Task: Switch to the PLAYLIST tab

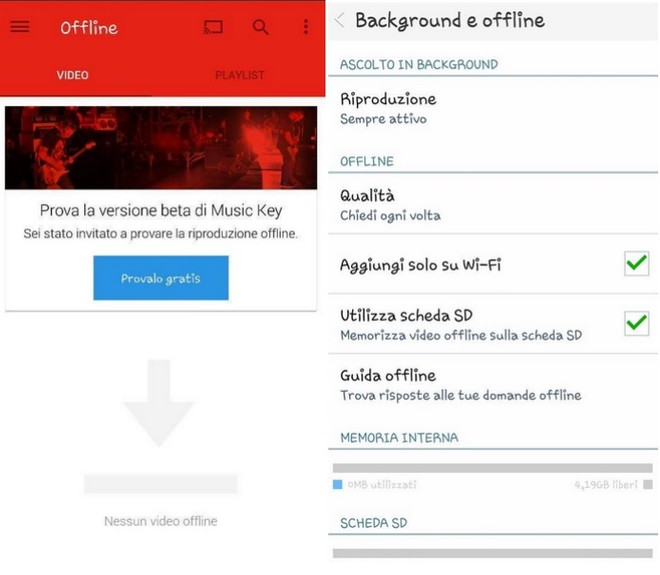Action: click(240, 75)
